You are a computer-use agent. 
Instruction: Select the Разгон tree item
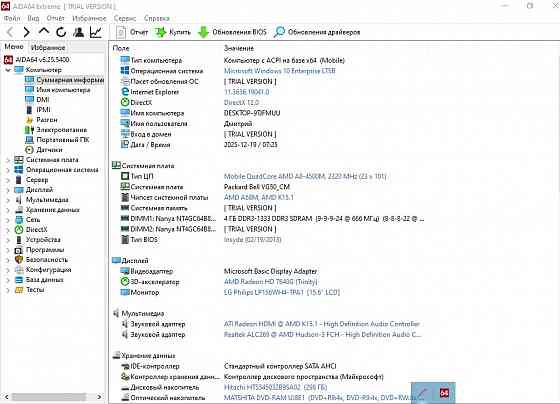(x=41, y=120)
